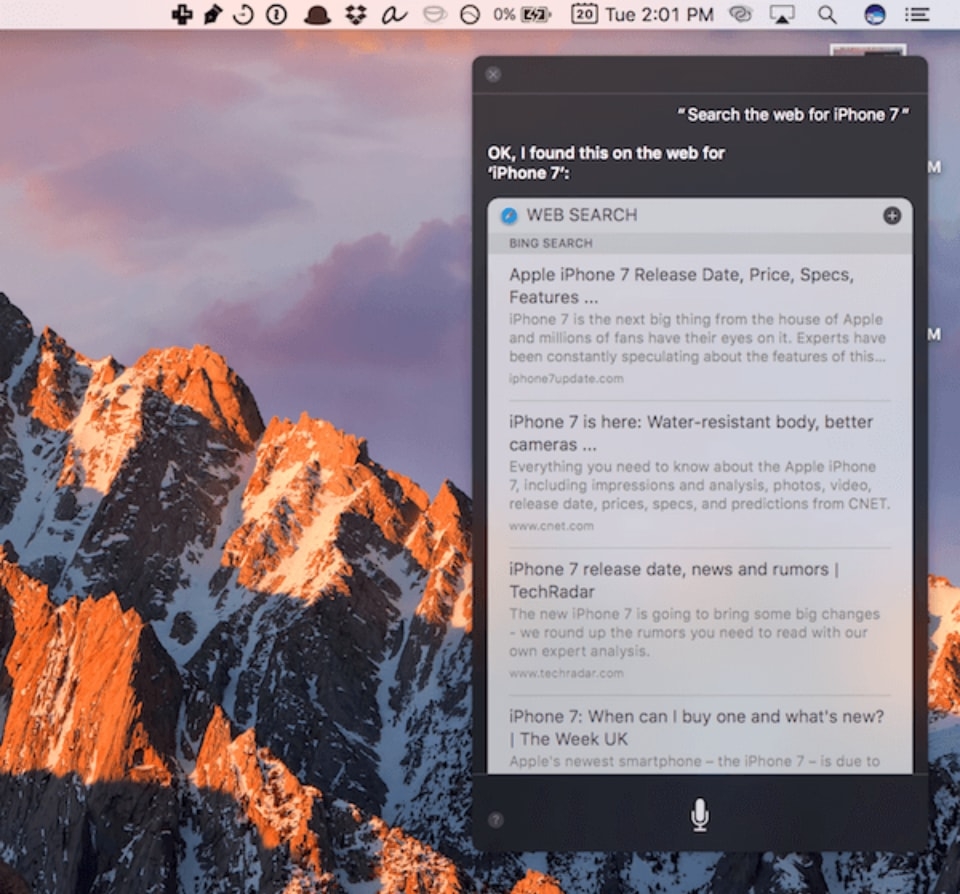The image size is (960, 894).
Task: Open the CNET iPhone 7 is here result
Action: tap(690, 433)
